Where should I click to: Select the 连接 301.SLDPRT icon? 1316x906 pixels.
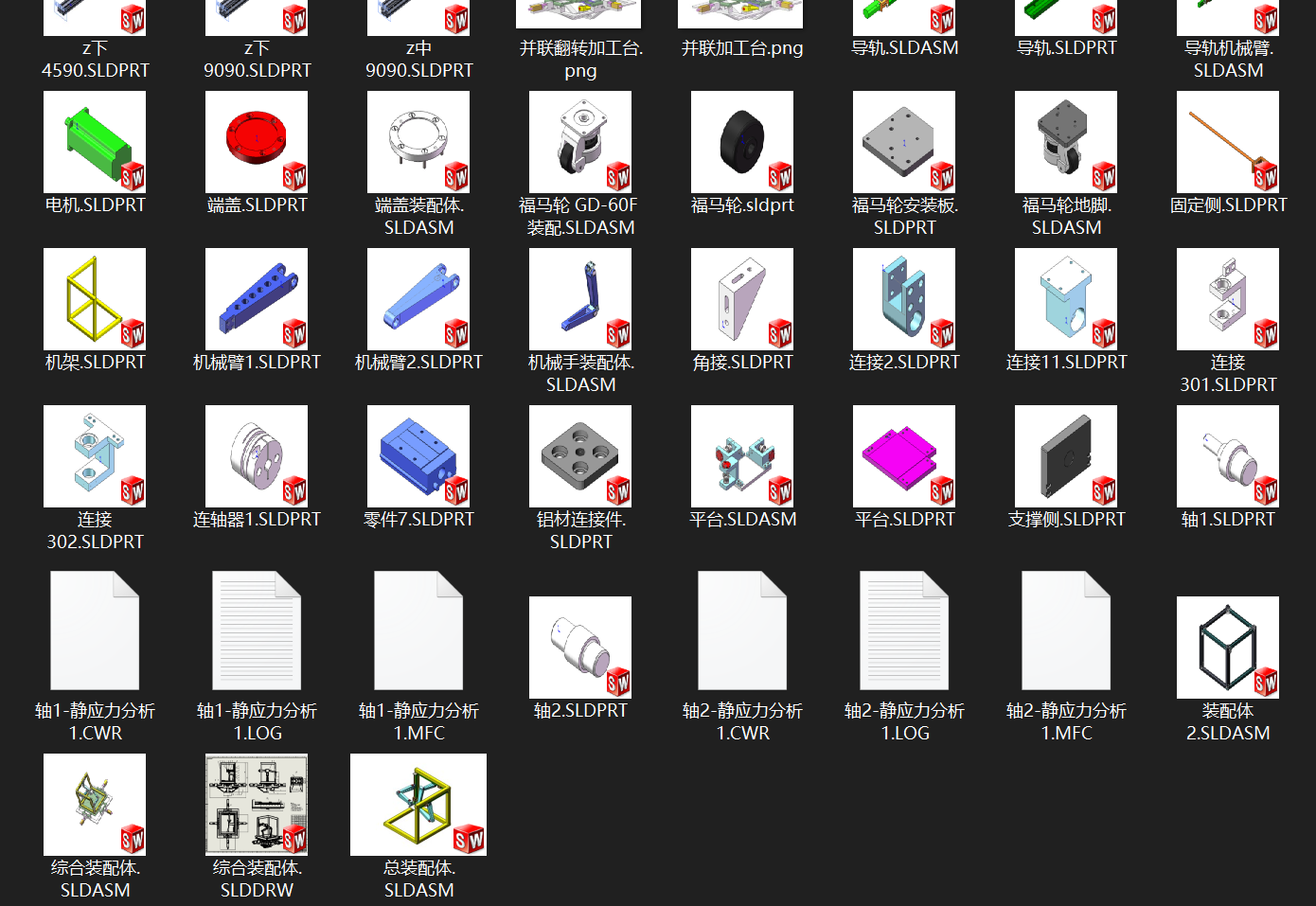pyautogui.click(x=1228, y=299)
